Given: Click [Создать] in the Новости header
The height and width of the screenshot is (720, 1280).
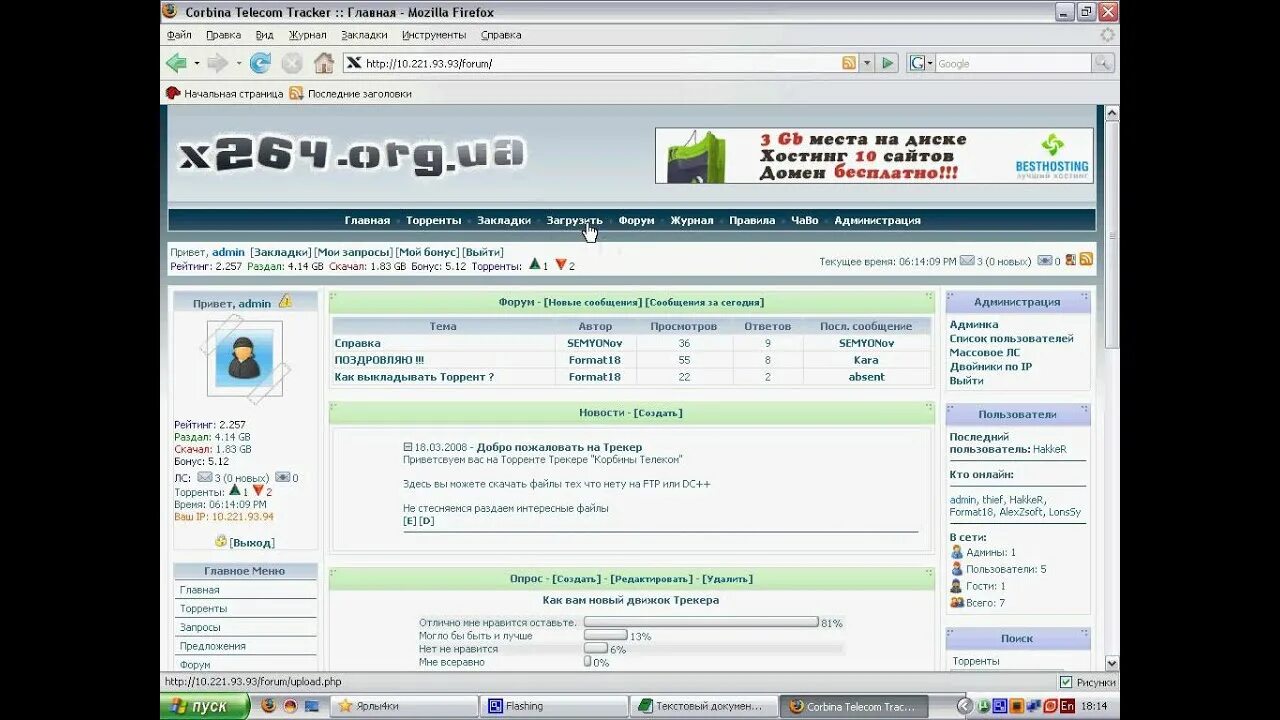Looking at the screenshot, I should [658, 413].
